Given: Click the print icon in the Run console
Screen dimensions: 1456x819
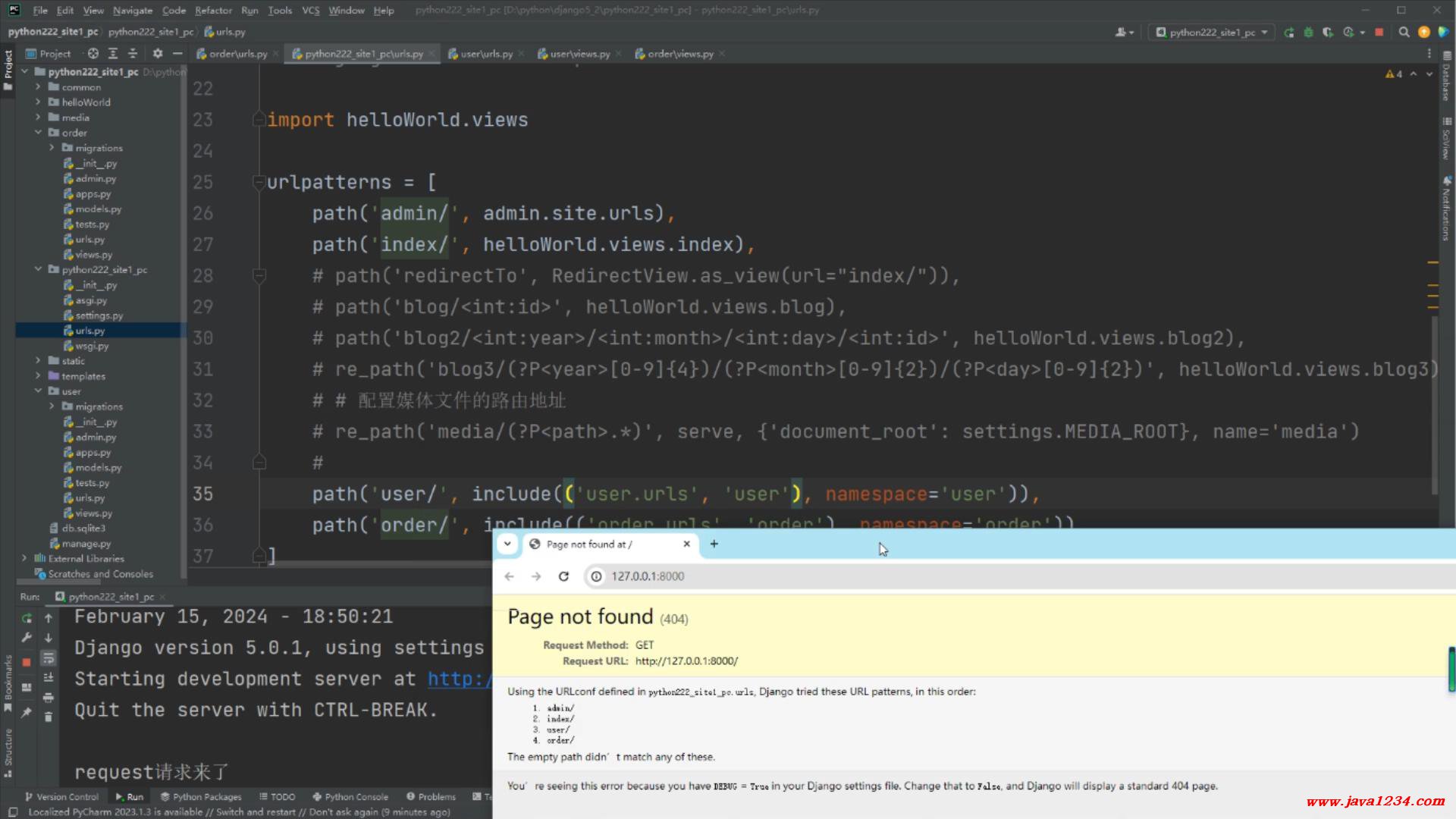Looking at the screenshot, I should pos(49,697).
